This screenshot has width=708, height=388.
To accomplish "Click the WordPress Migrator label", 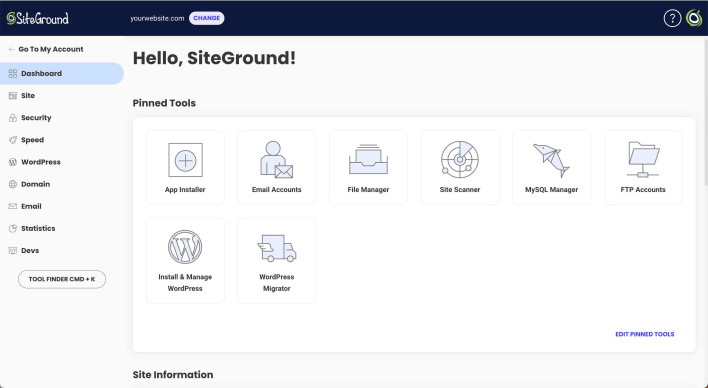I will [276, 283].
